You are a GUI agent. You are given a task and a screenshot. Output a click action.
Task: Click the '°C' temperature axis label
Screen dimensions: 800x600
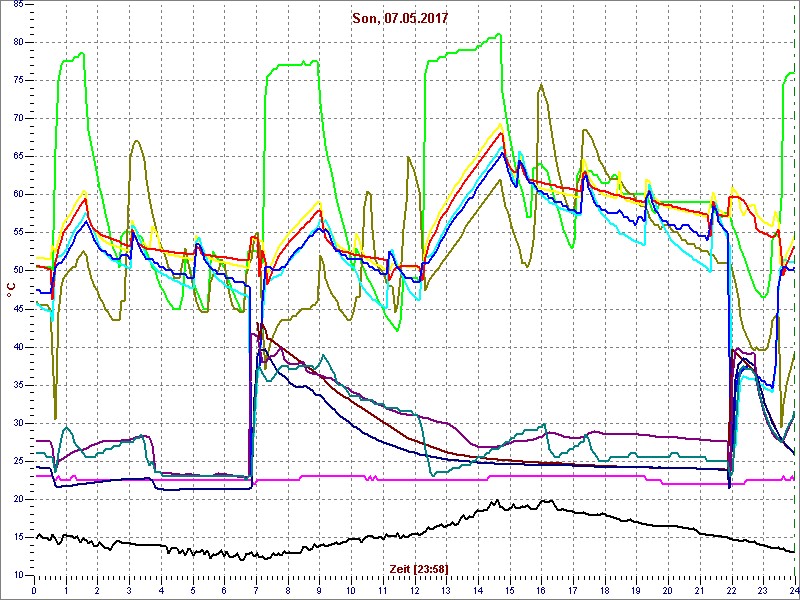11,291
